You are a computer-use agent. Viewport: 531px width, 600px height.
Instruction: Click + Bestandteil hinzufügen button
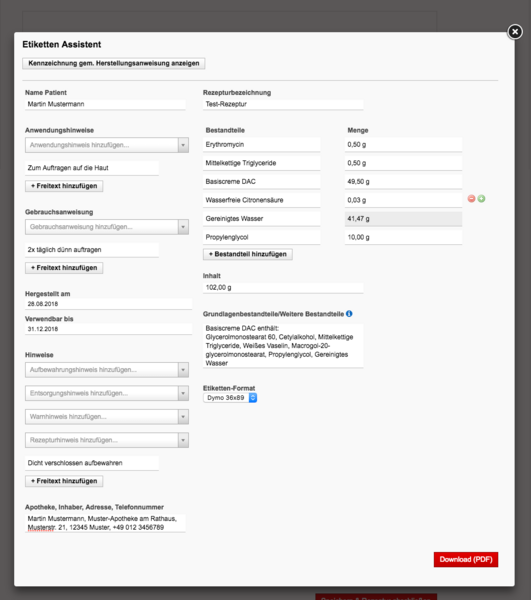click(248, 254)
